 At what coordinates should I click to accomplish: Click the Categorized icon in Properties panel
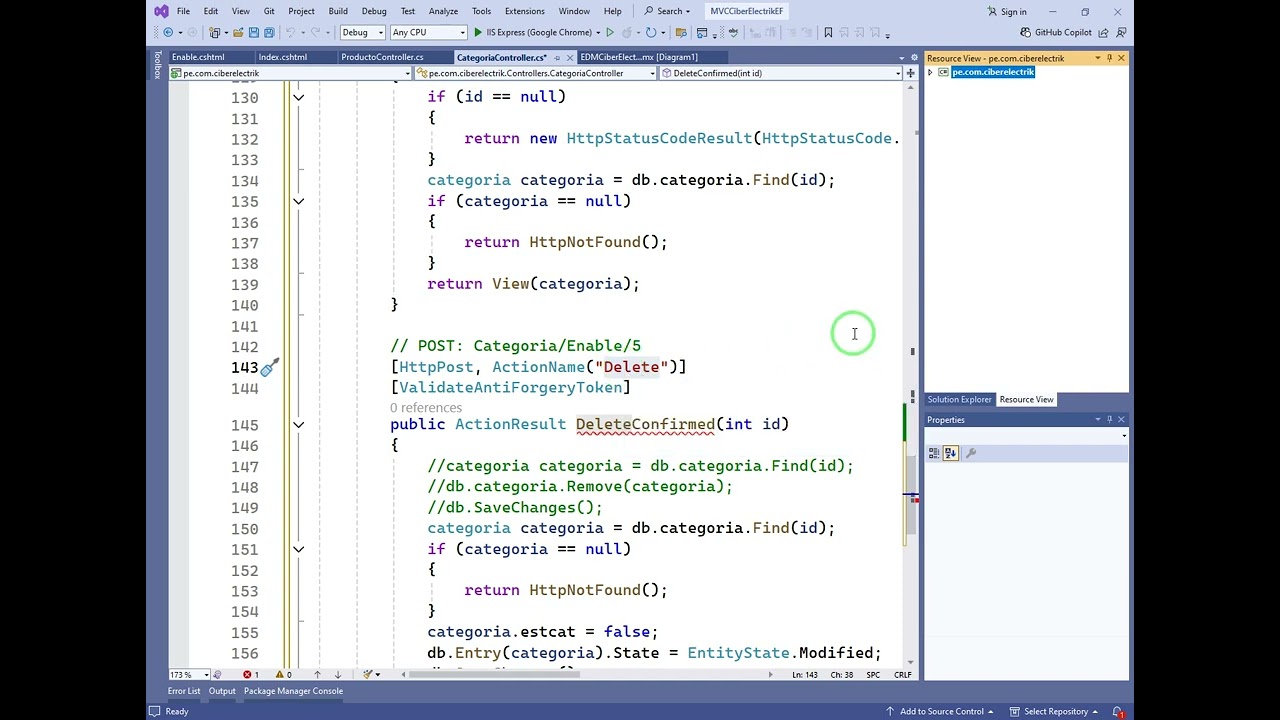(x=934, y=453)
